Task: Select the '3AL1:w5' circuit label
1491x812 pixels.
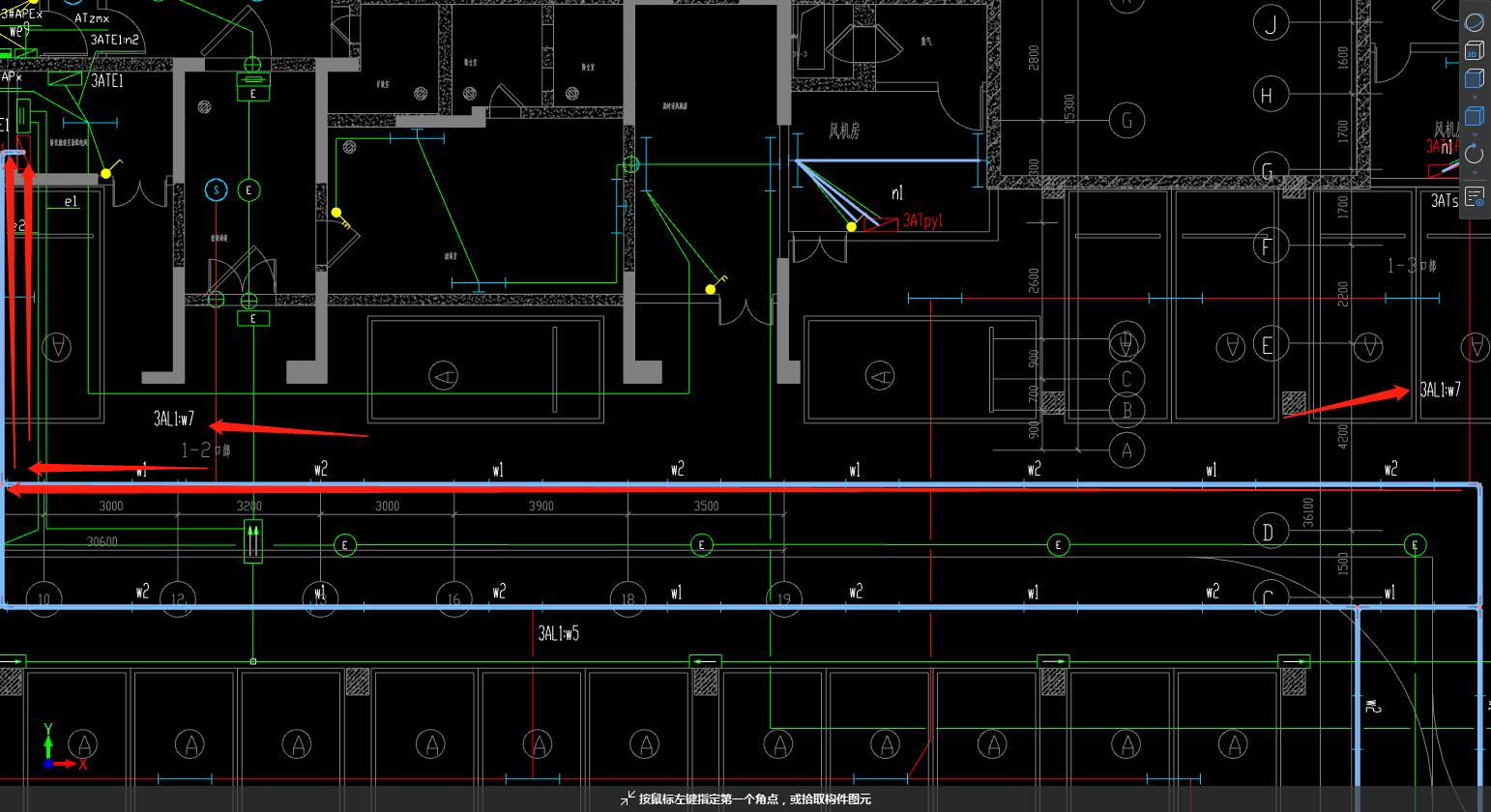Action: point(559,634)
